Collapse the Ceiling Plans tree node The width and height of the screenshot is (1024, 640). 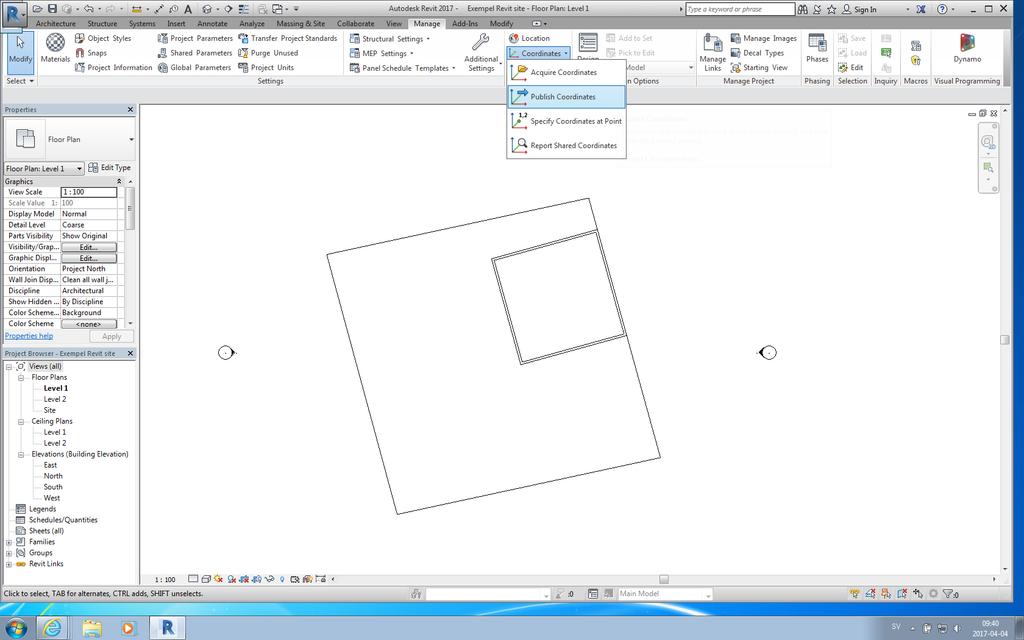[21, 421]
